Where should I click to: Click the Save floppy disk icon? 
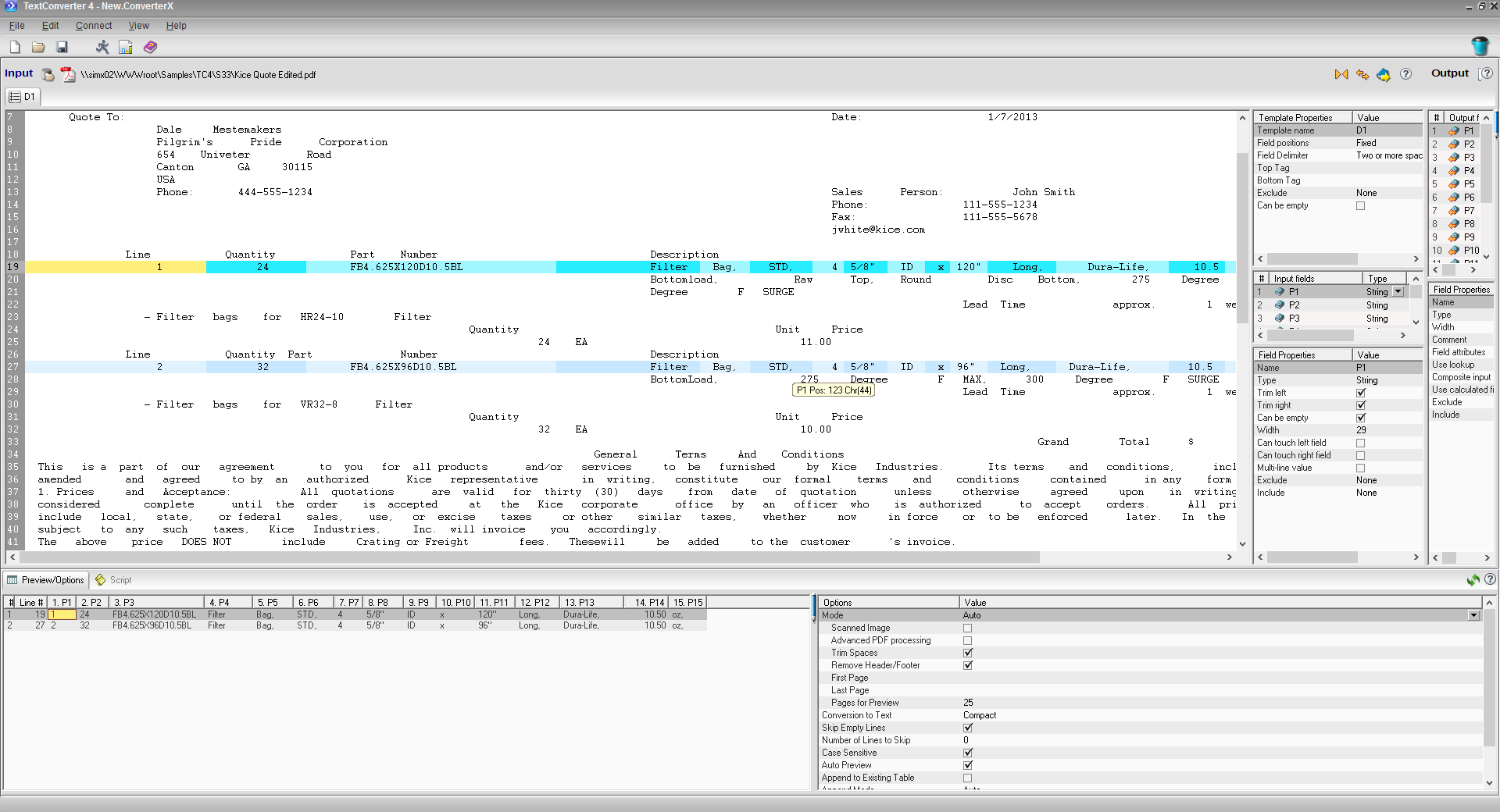pos(62,48)
